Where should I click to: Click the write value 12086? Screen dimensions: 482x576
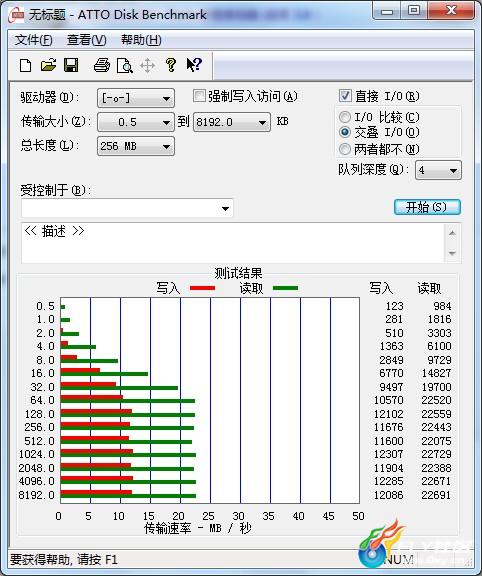[x=388, y=495]
